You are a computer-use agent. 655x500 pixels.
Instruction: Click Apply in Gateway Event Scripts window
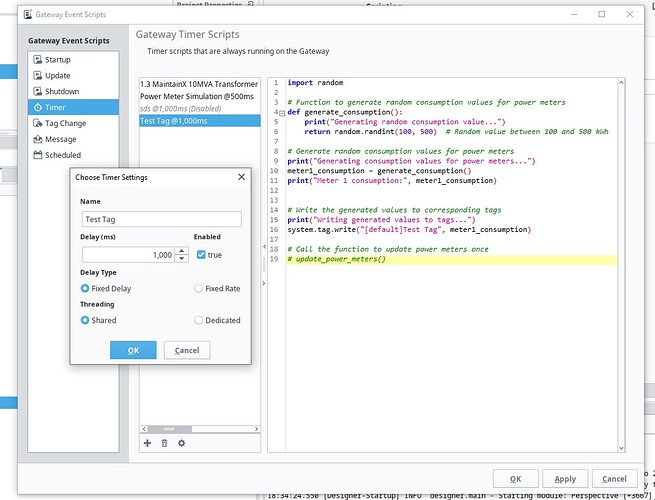[x=565, y=479]
